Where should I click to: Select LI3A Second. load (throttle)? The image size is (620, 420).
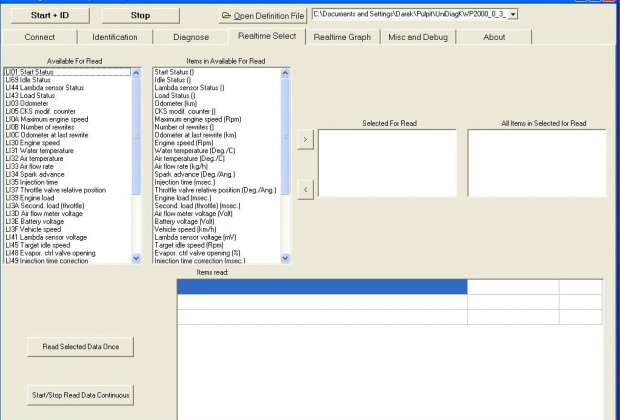(67, 206)
